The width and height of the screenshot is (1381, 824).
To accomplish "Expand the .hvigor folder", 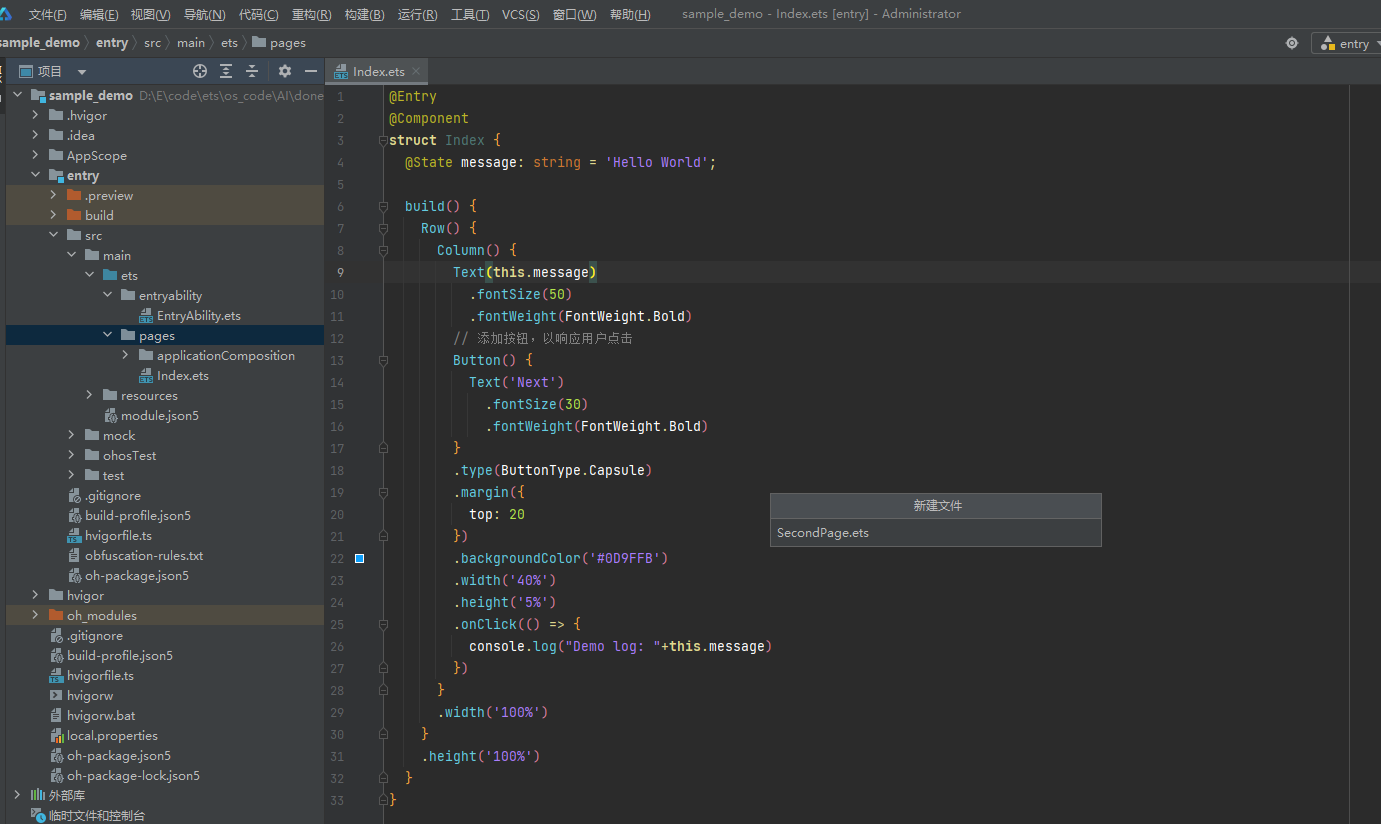I will (35, 116).
